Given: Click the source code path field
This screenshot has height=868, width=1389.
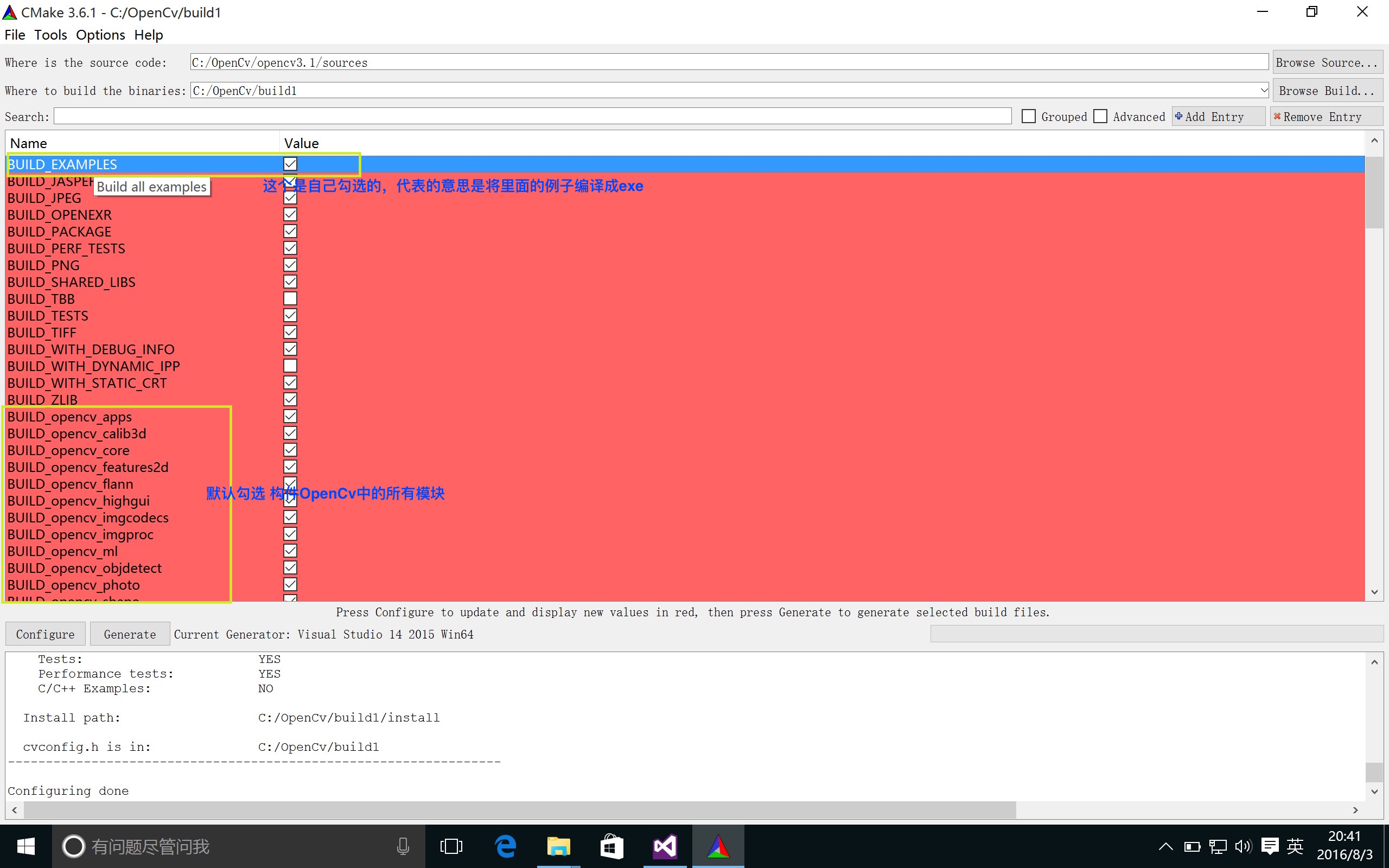Looking at the screenshot, I should 729,62.
